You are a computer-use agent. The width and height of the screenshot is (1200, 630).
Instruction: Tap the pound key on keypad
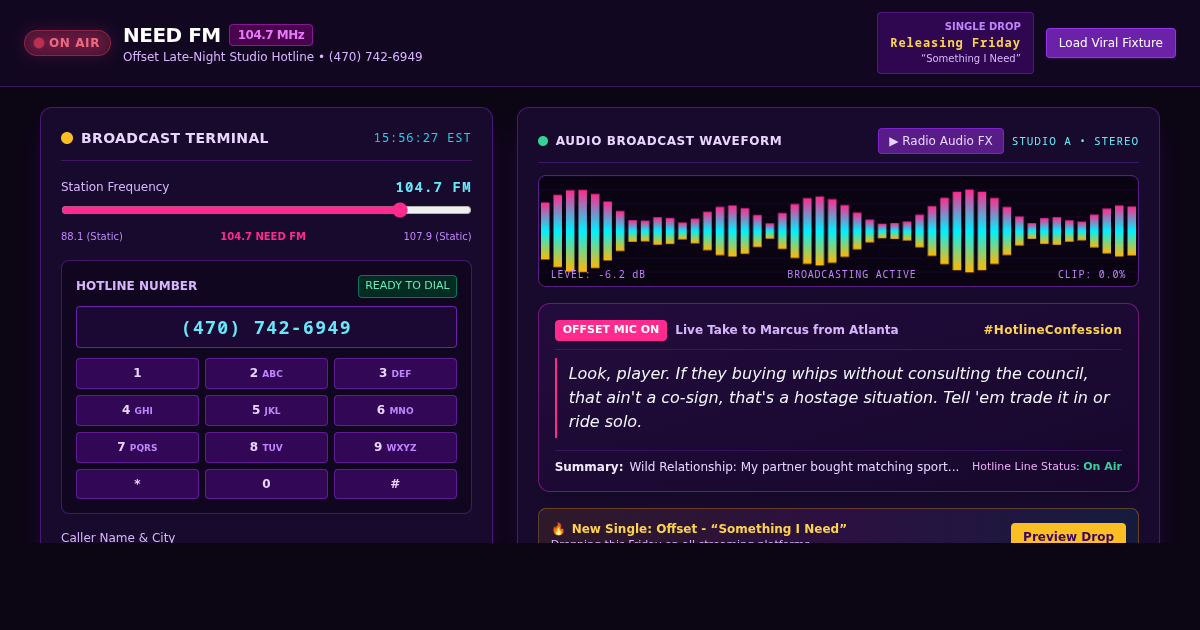click(395, 484)
